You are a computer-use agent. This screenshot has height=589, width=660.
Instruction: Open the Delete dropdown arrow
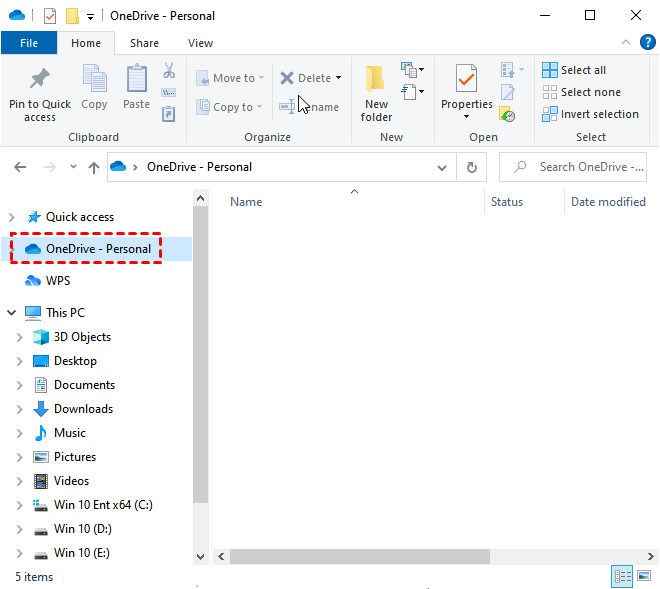(x=338, y=78)
